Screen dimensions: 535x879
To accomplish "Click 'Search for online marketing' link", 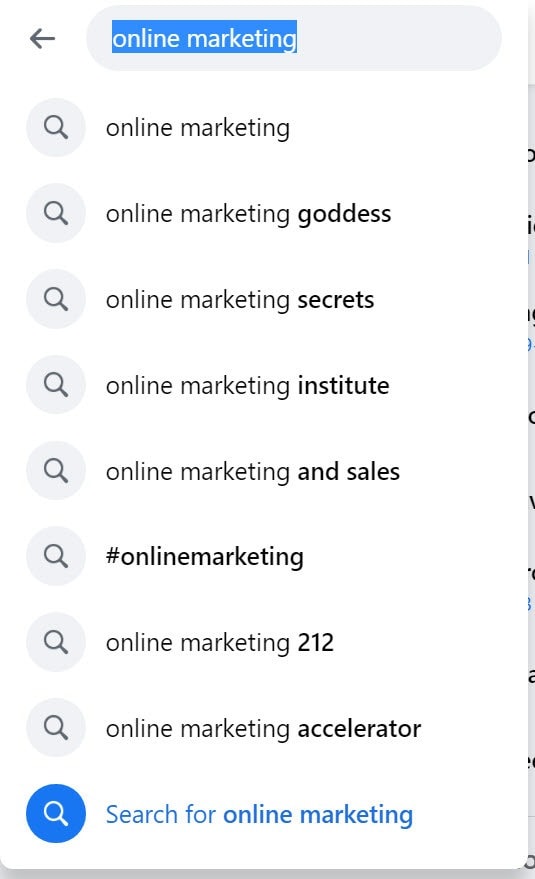I will pos(259,814).
